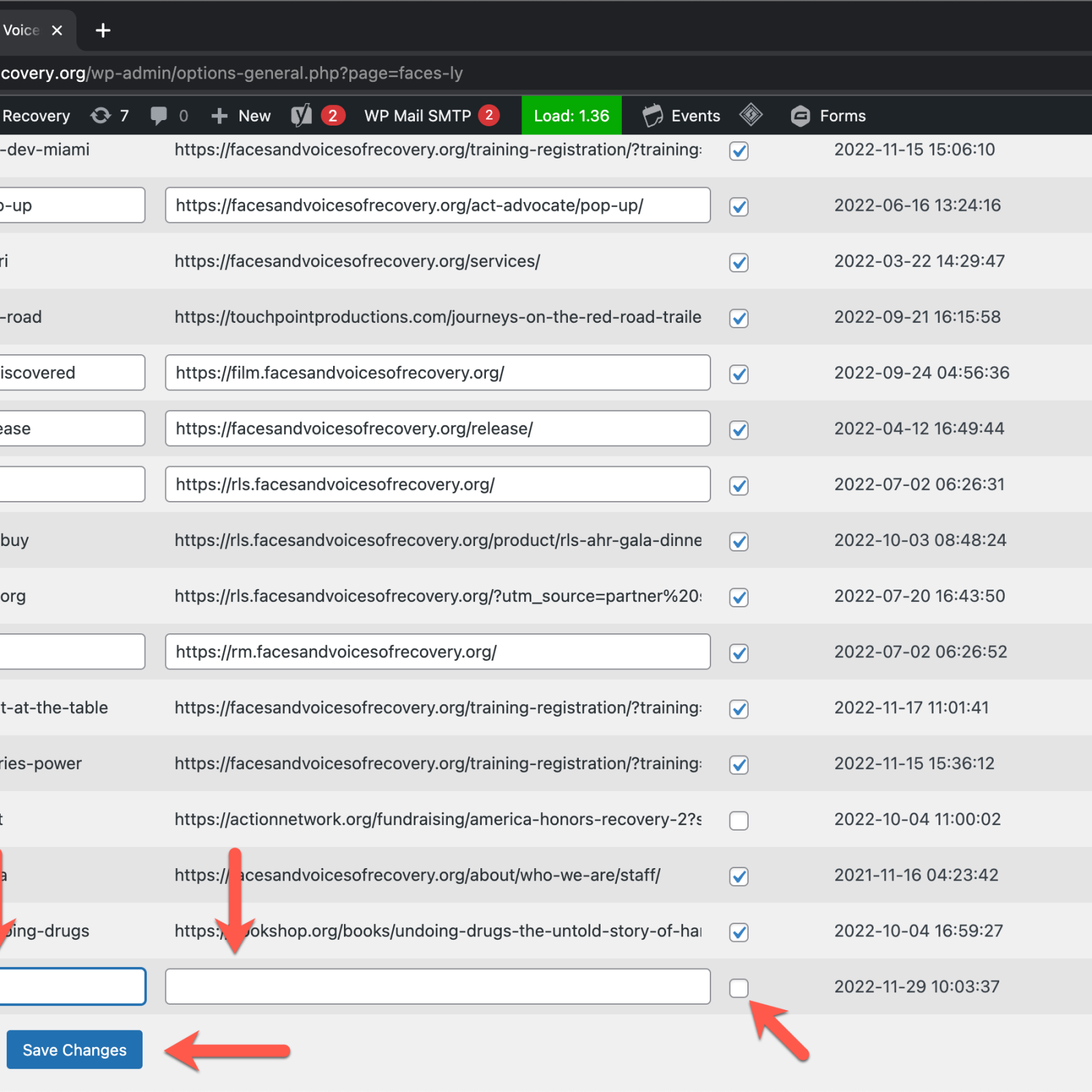Enable the unchecked box on actionnetwork.org row
The width and height of the screenshot is (1092, 1092).
(x=738, y=820)
